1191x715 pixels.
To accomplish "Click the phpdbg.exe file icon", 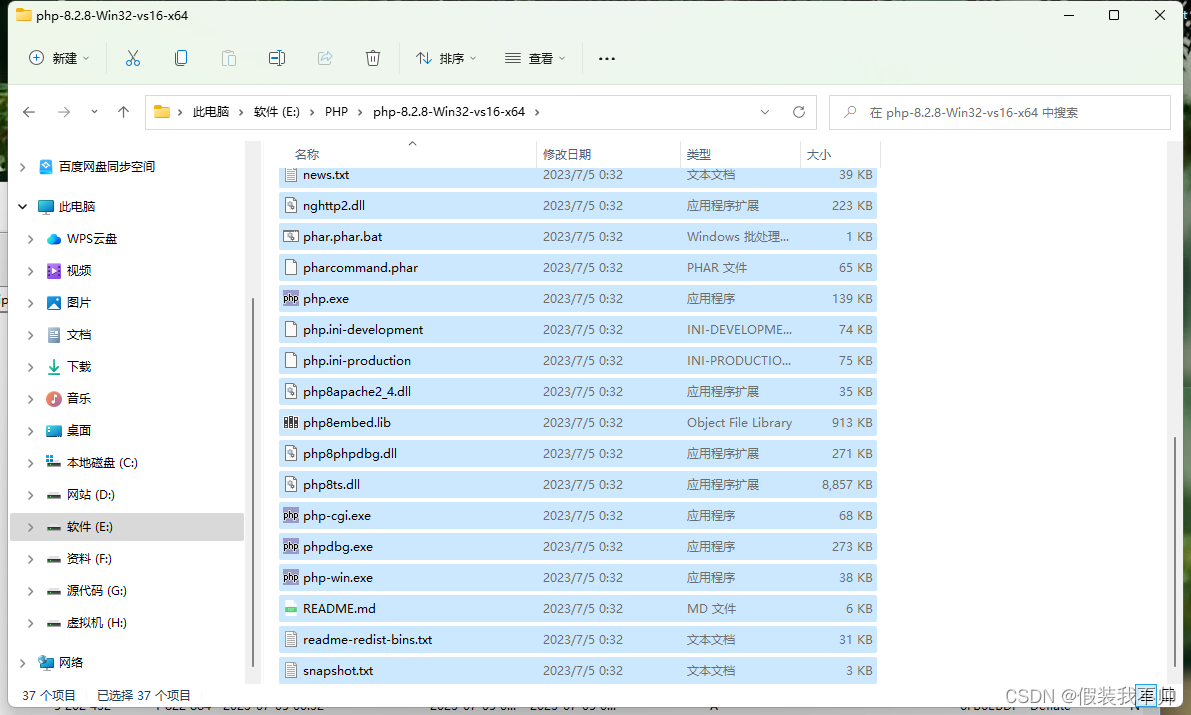I will coord(291,547).
